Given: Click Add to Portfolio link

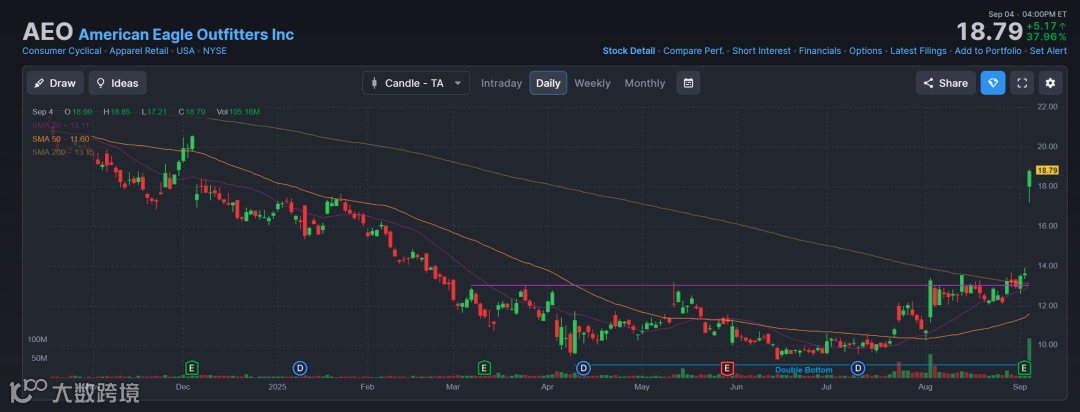Looking at the screenshot, I should pos(988,51).
